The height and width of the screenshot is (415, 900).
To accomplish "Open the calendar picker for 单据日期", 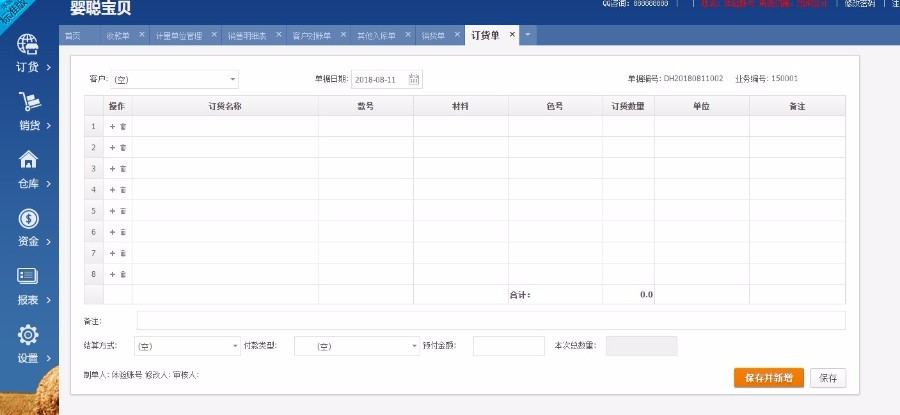I will coord(414,79).
